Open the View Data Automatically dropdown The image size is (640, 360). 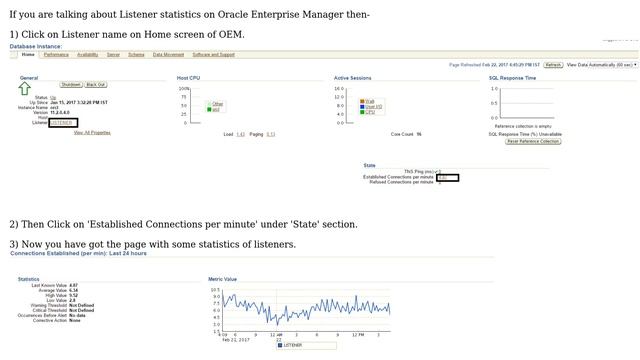602,65
